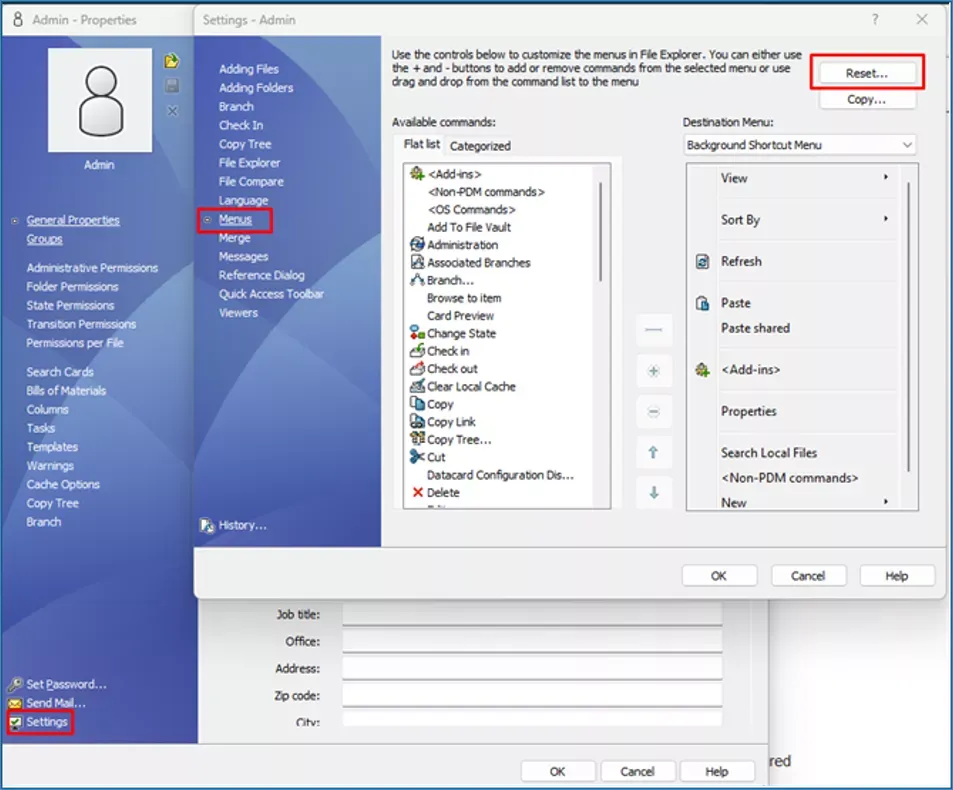
Task: Click the Address input field
Action: click(x=532, y=668)
